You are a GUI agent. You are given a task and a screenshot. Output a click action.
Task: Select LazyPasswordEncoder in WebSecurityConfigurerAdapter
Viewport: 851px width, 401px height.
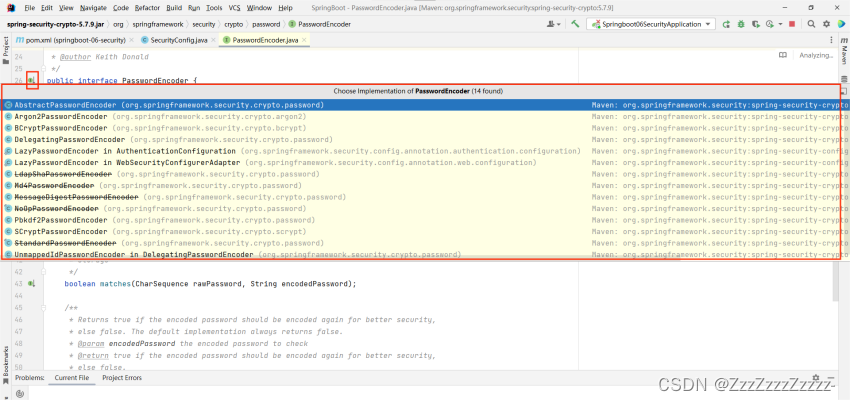[426, 162]
